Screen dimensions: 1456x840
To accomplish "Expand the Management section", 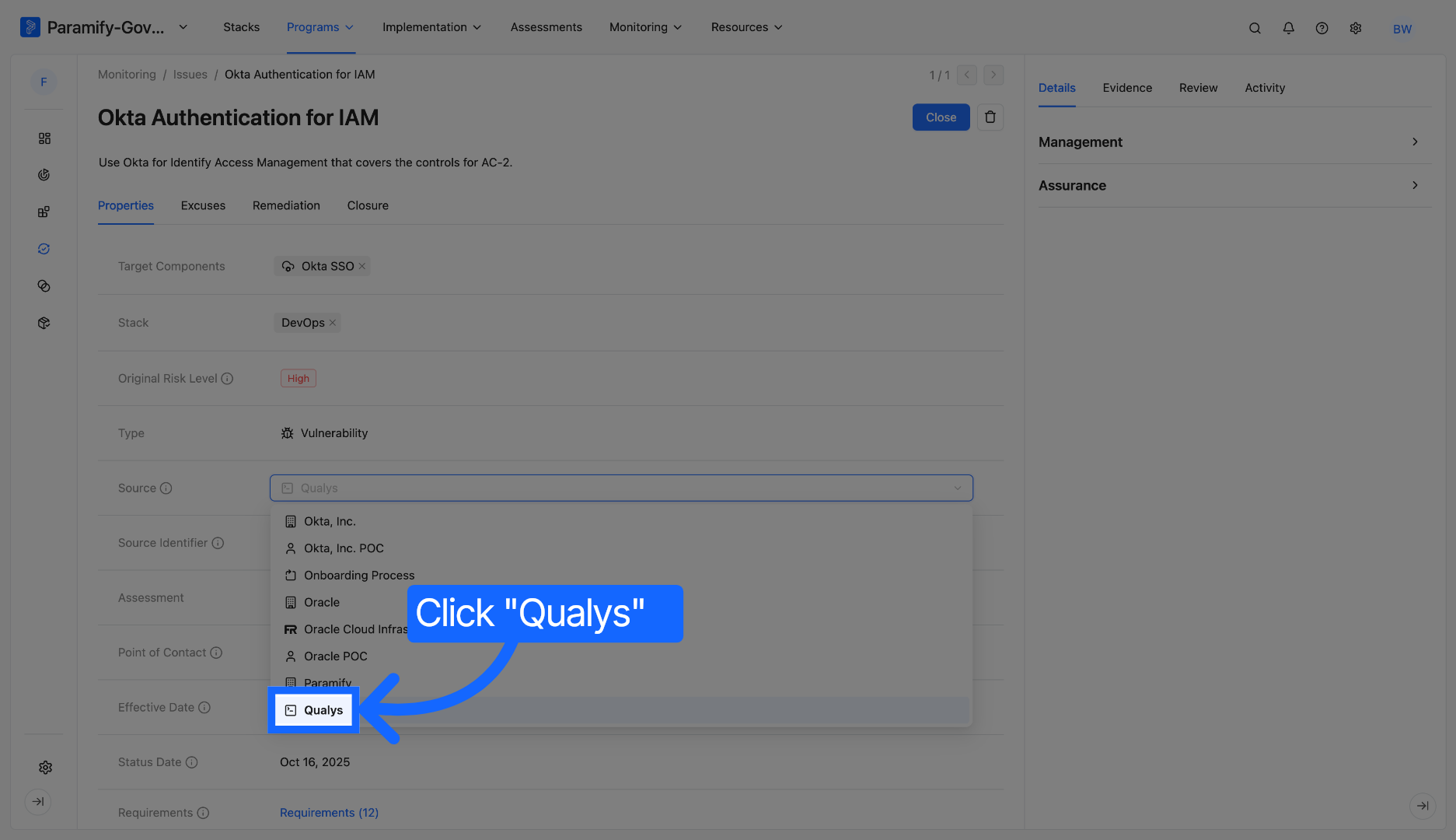I will pos(1234,142).
